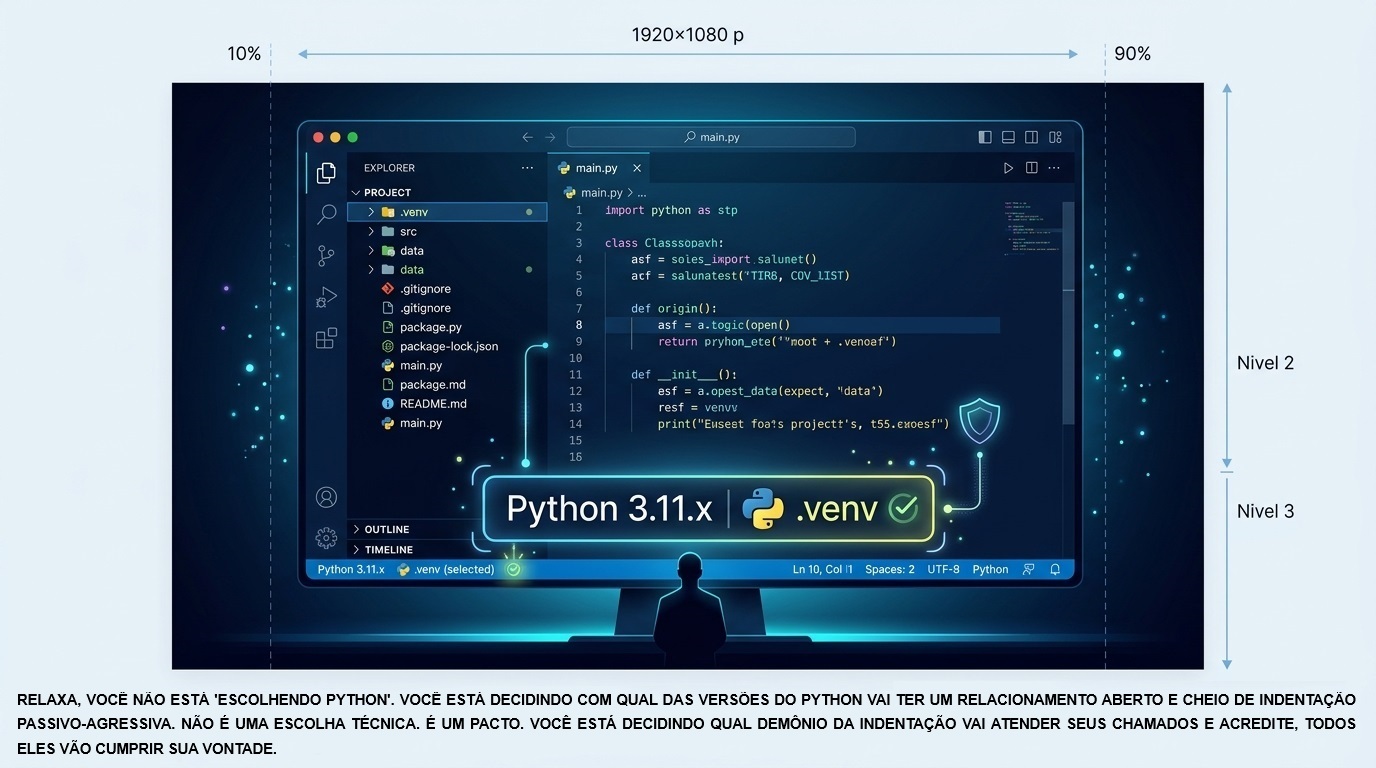
Task: Click the feedback icon beside the bell
Action: pyautogui.click(x=1028, y=569)
